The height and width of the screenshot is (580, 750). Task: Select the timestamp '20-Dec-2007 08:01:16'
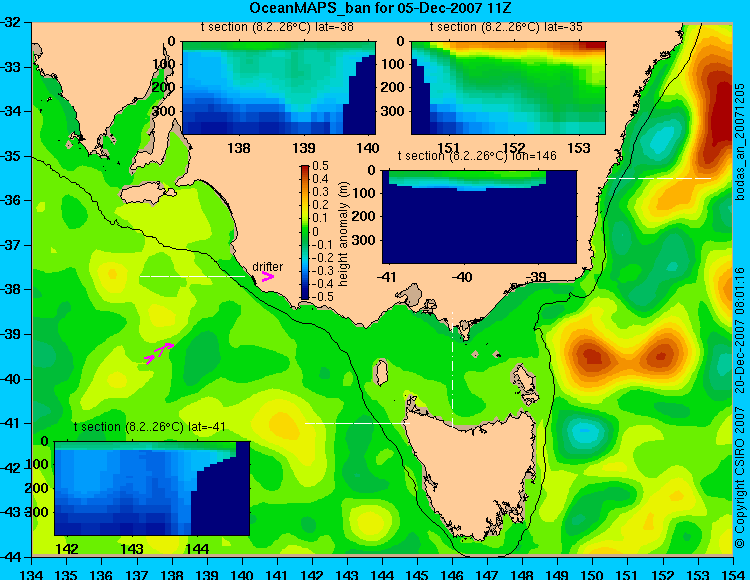pyautogui.click(x=739, y=330)
